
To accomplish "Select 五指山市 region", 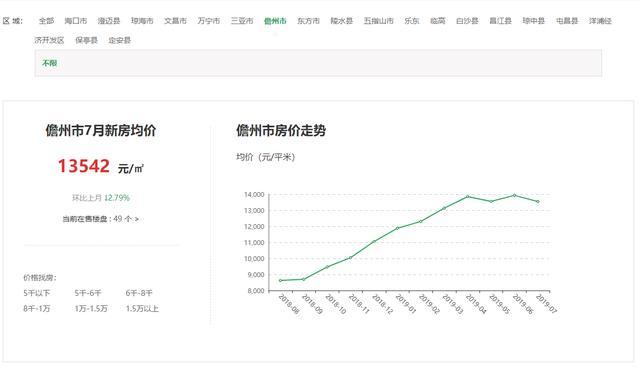I will click(x=379, y=21).
